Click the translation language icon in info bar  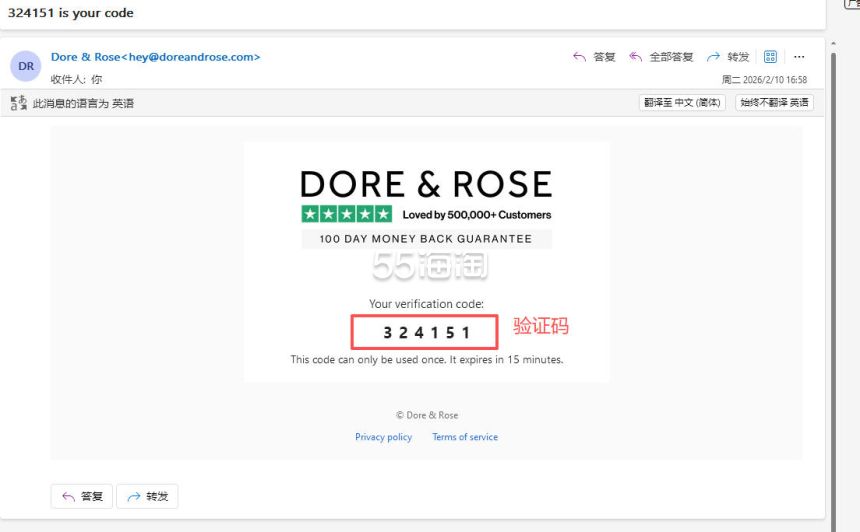tap(18, 103)
